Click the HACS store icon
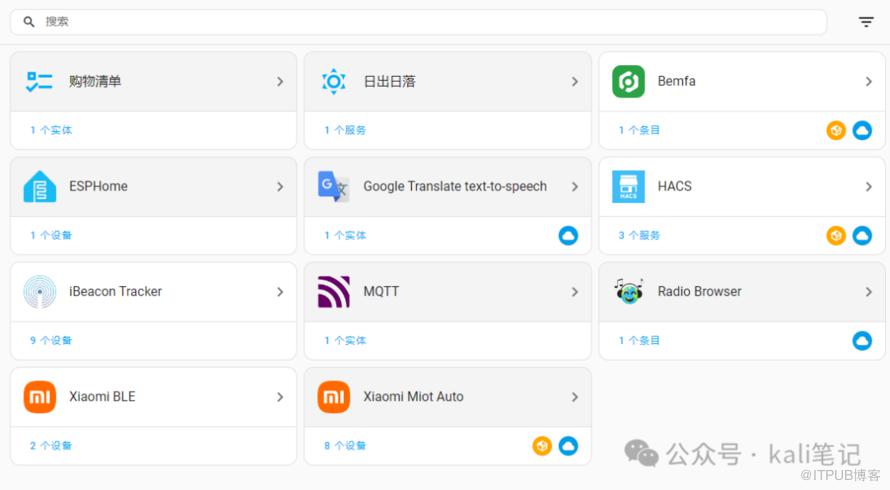 point(628,186)
